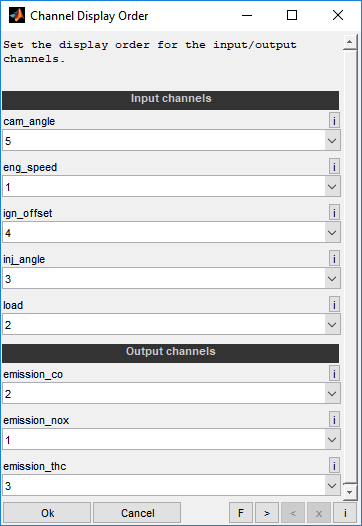The height and width of the screenshot is (526, 362).
Task: Click info icon next to emission_nox
Action: [334, 419]
